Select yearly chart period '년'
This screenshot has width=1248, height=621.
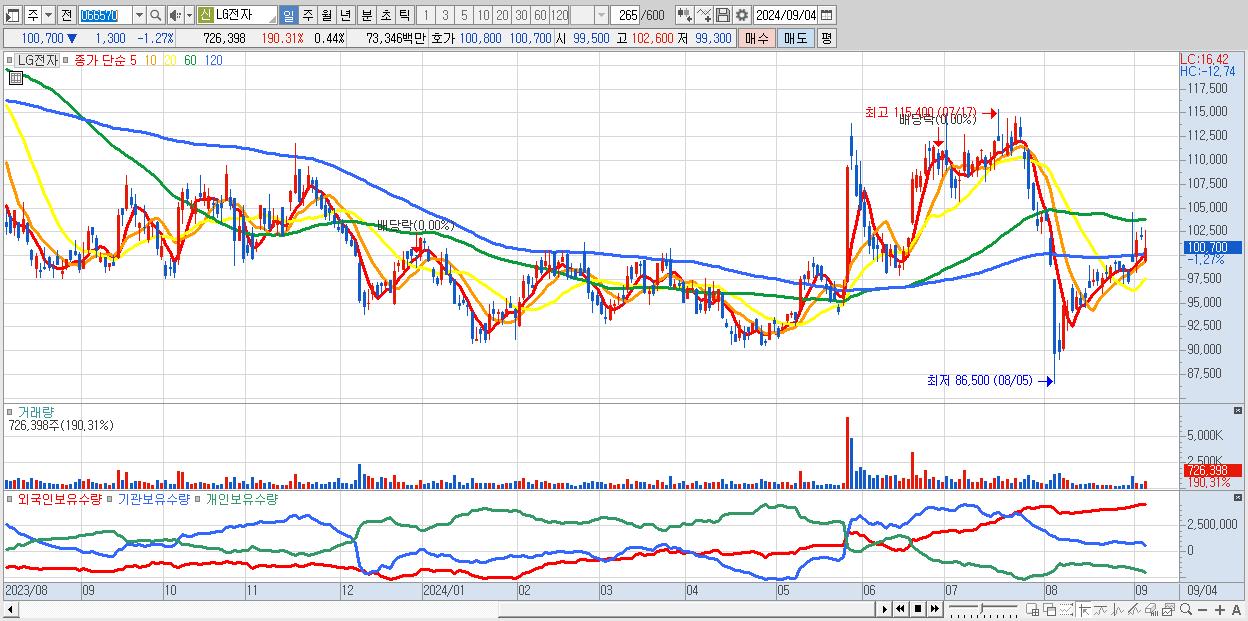pos(345,15)
